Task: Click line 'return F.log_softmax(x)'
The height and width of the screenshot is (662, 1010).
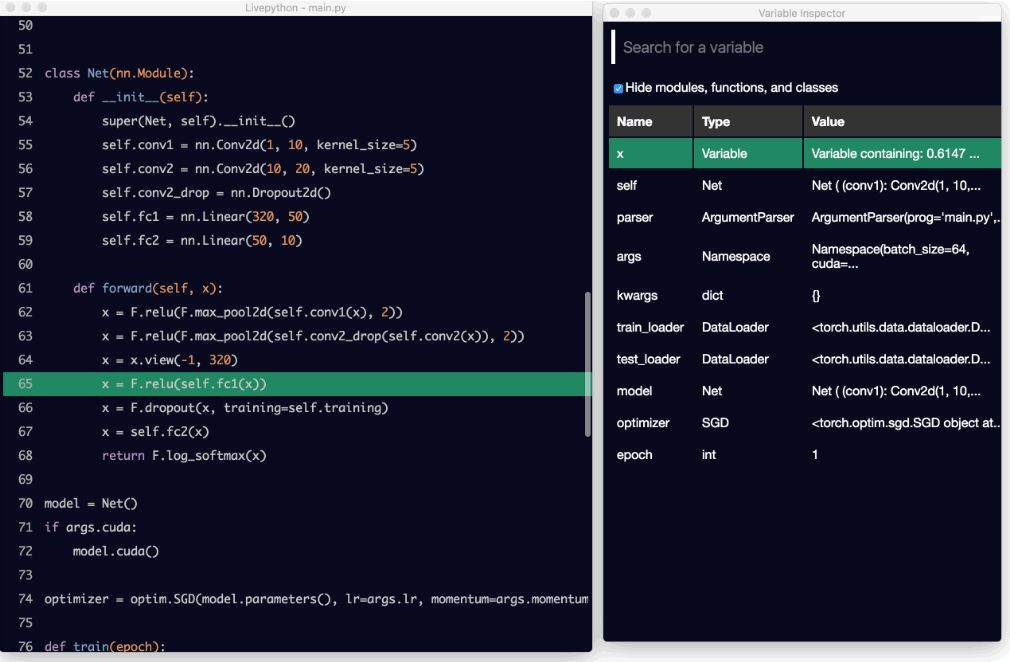Action: pyautogui.click(x=184, y=456)
